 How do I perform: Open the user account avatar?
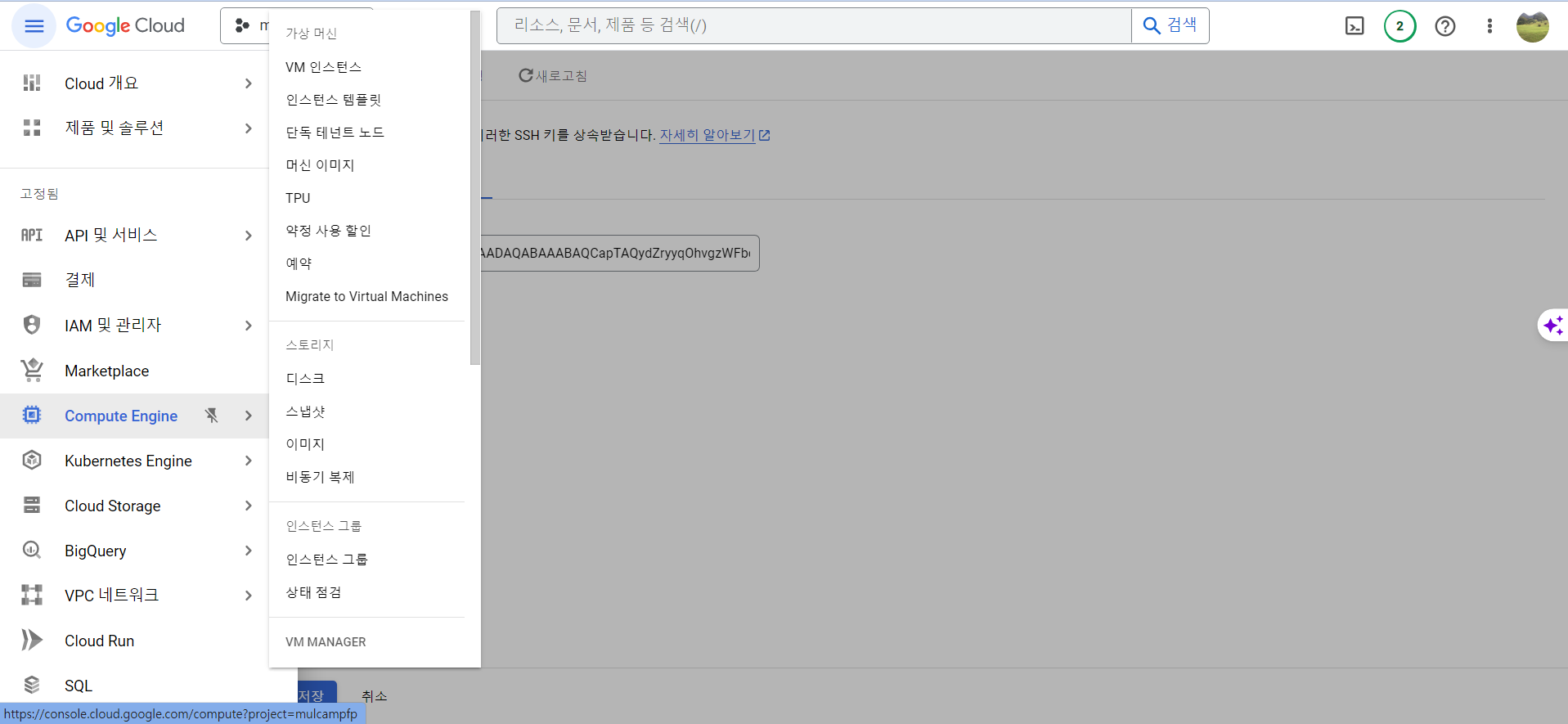click(x=1532, y=26)
